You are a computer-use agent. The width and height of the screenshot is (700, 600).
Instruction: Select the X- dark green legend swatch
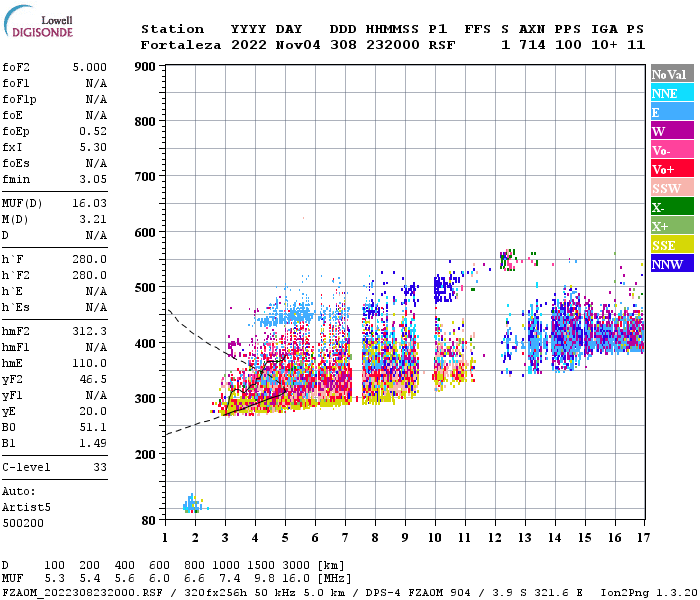point(672,207)
